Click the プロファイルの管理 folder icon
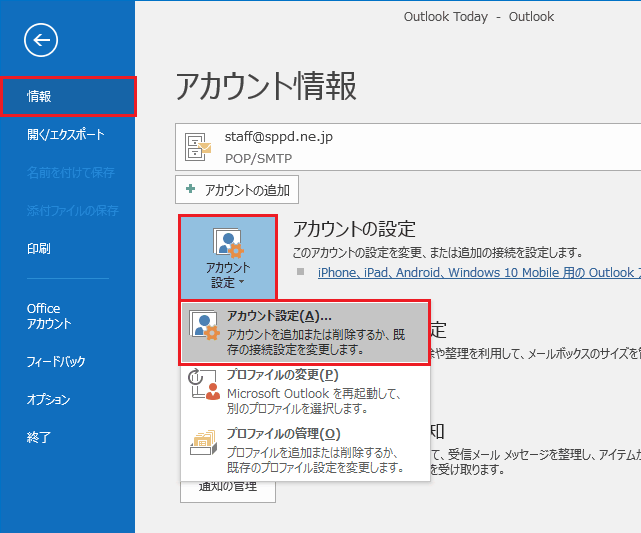The height and width of the screenshot is (533, 641). 205,446
